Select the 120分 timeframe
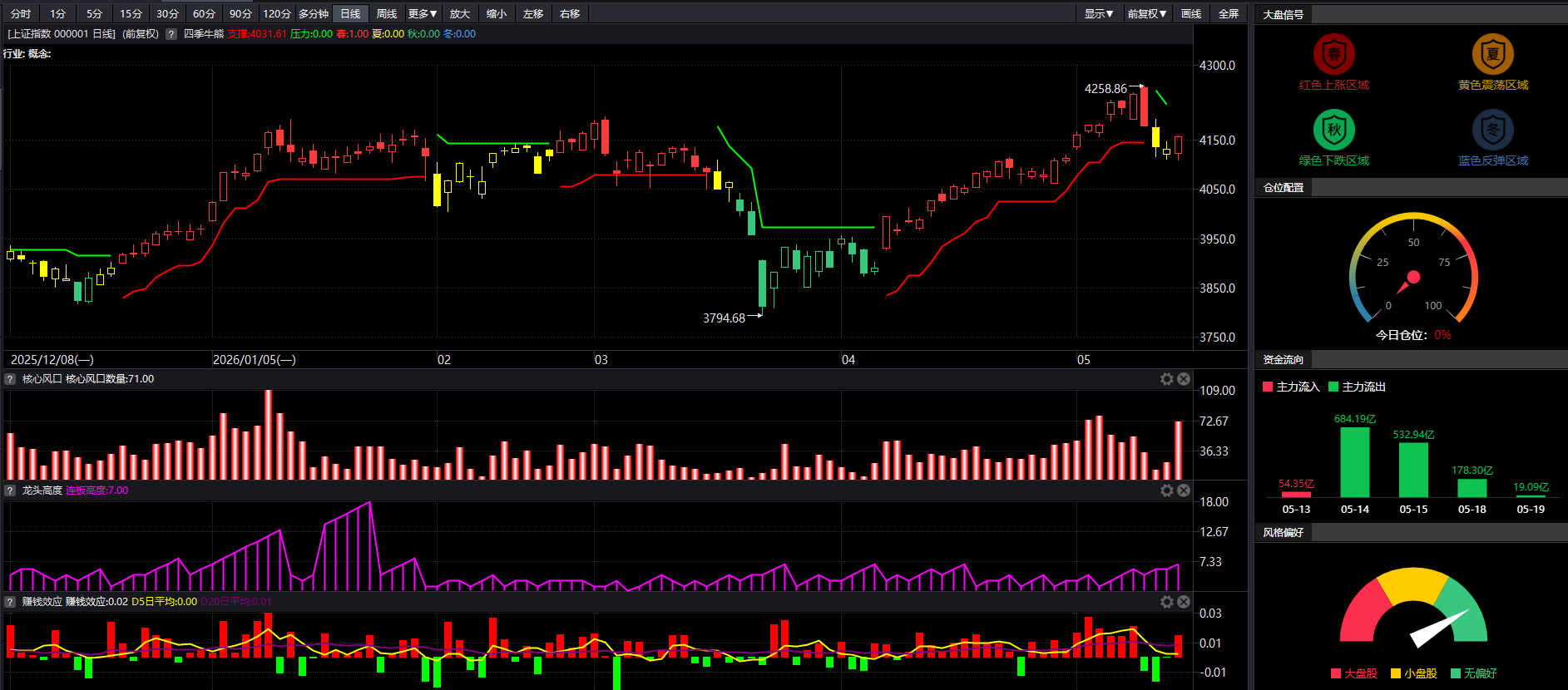This screenshot has height=690, width=1568. pos(277,13)
